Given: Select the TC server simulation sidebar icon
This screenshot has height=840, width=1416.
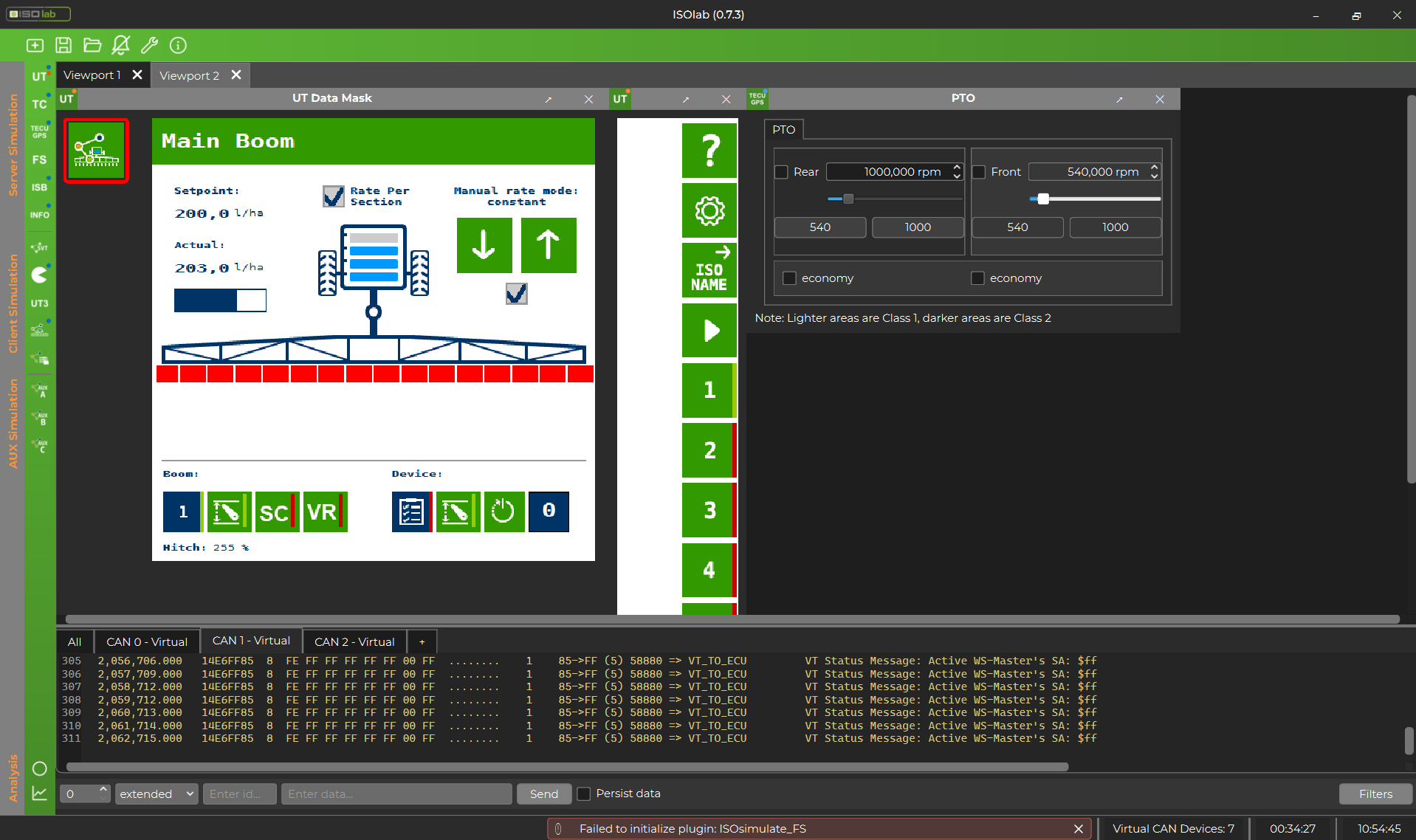Looking at the screenshot, I should point(40,104).
